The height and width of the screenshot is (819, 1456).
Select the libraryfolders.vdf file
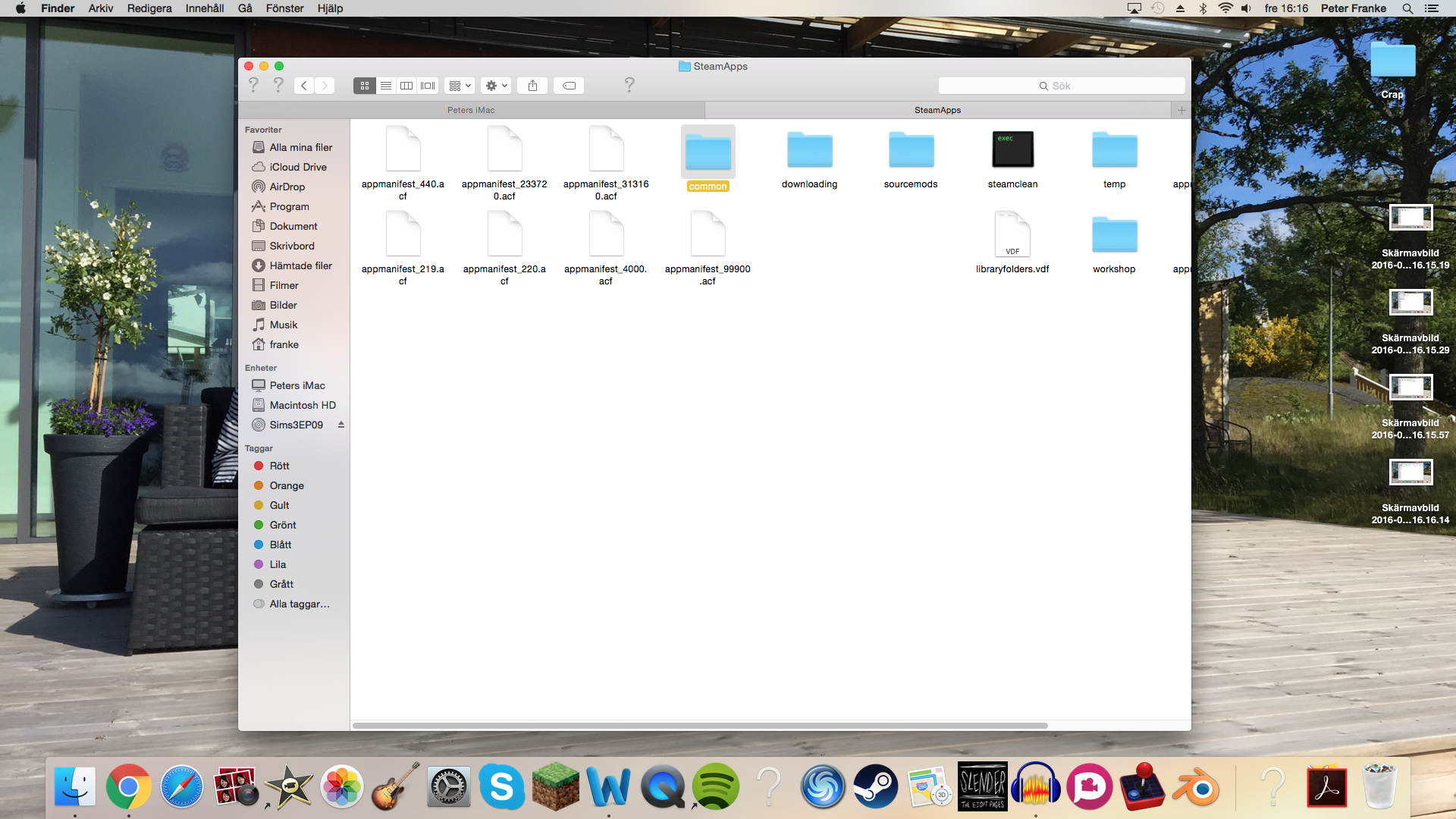point(1012,235)
